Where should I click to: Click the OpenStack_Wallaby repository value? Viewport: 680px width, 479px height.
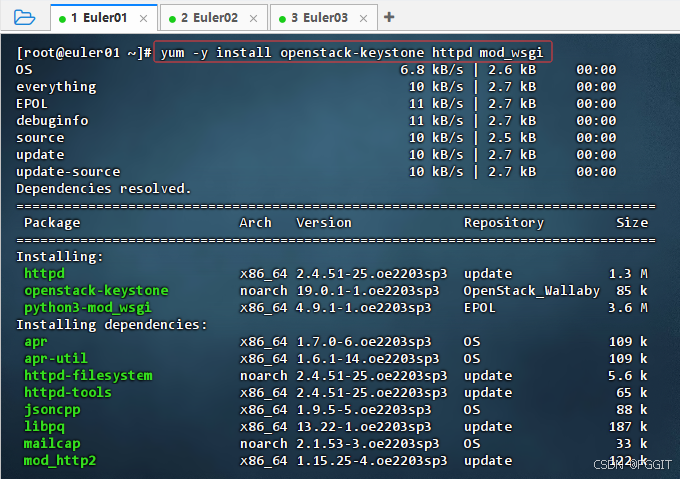point(532,290)
